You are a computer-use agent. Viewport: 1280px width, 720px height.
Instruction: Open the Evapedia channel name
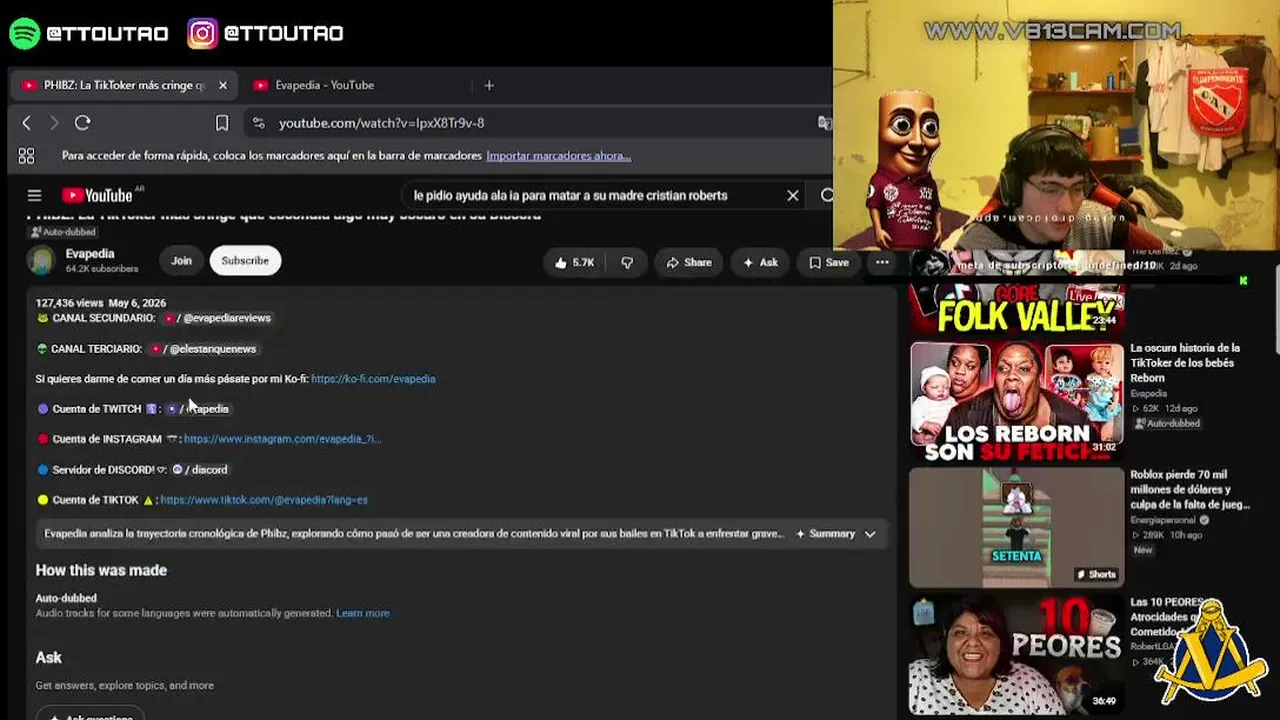click(90, 254)
